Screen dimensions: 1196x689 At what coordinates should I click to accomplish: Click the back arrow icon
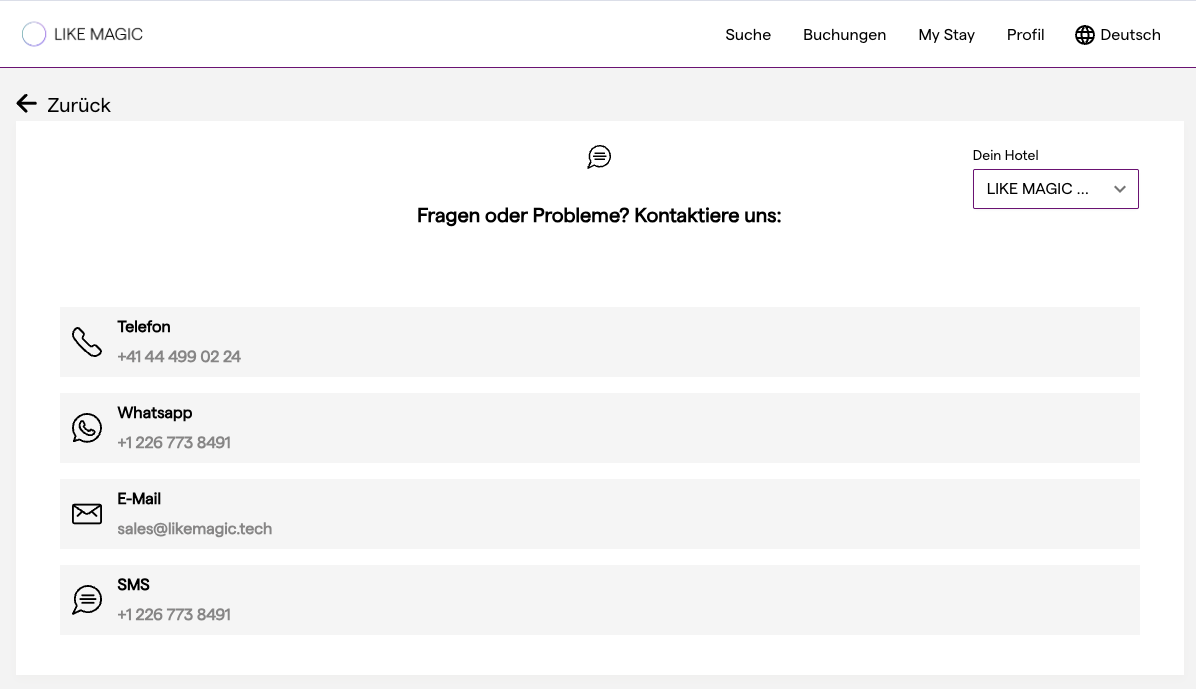(27, 104)
